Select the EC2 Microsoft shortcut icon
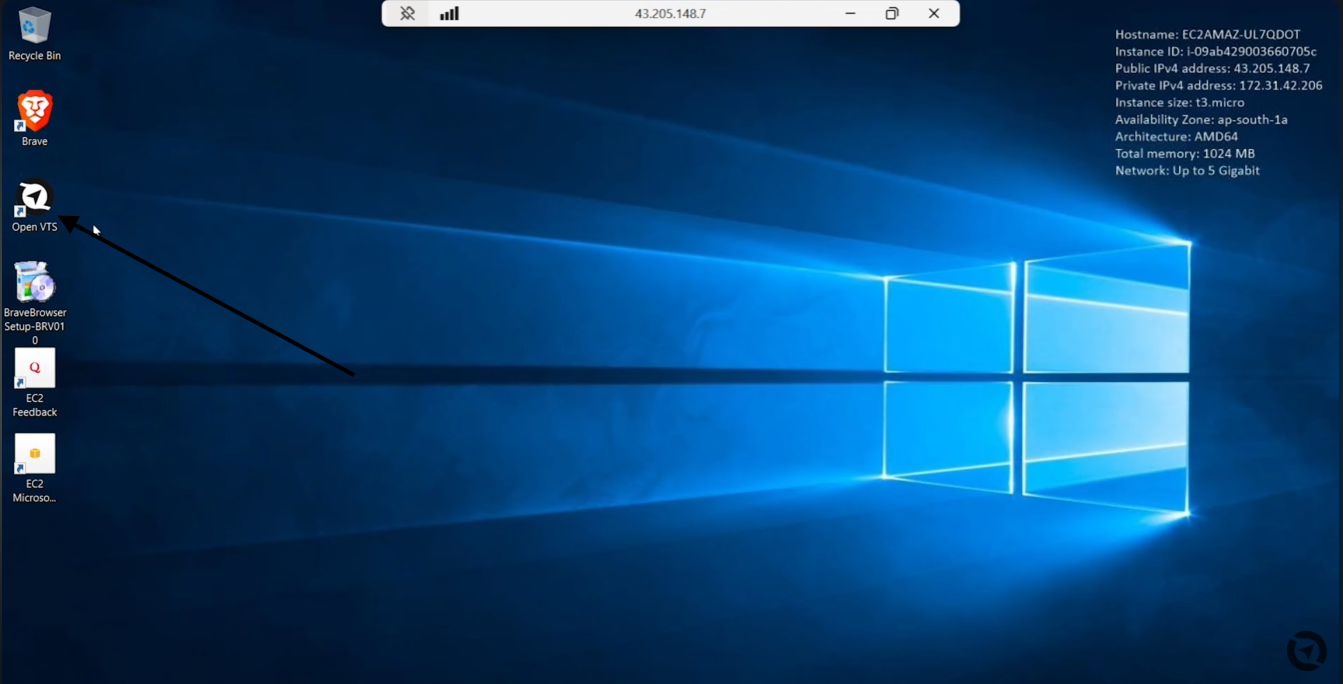 pos(34,468)
